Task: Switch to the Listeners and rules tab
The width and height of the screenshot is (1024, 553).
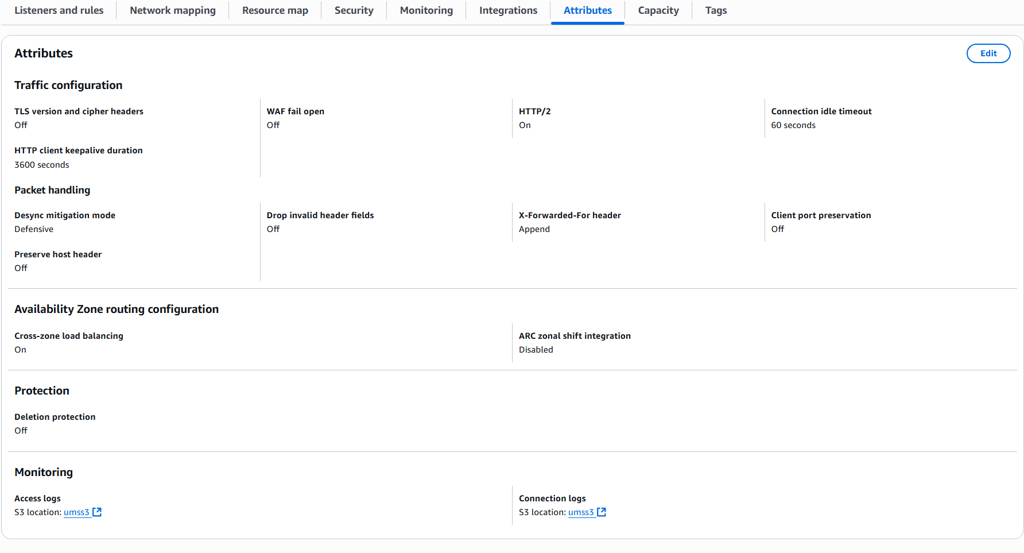Action: click(x=58, y=11)
